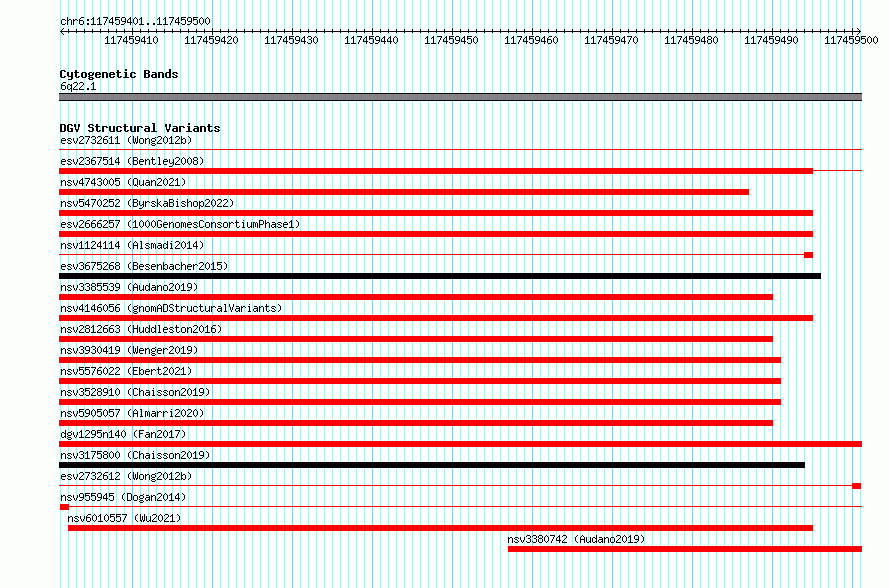Open variant nsv3385539 (Audano2019) label
This screenshot has width=890, height=588.
129,287
